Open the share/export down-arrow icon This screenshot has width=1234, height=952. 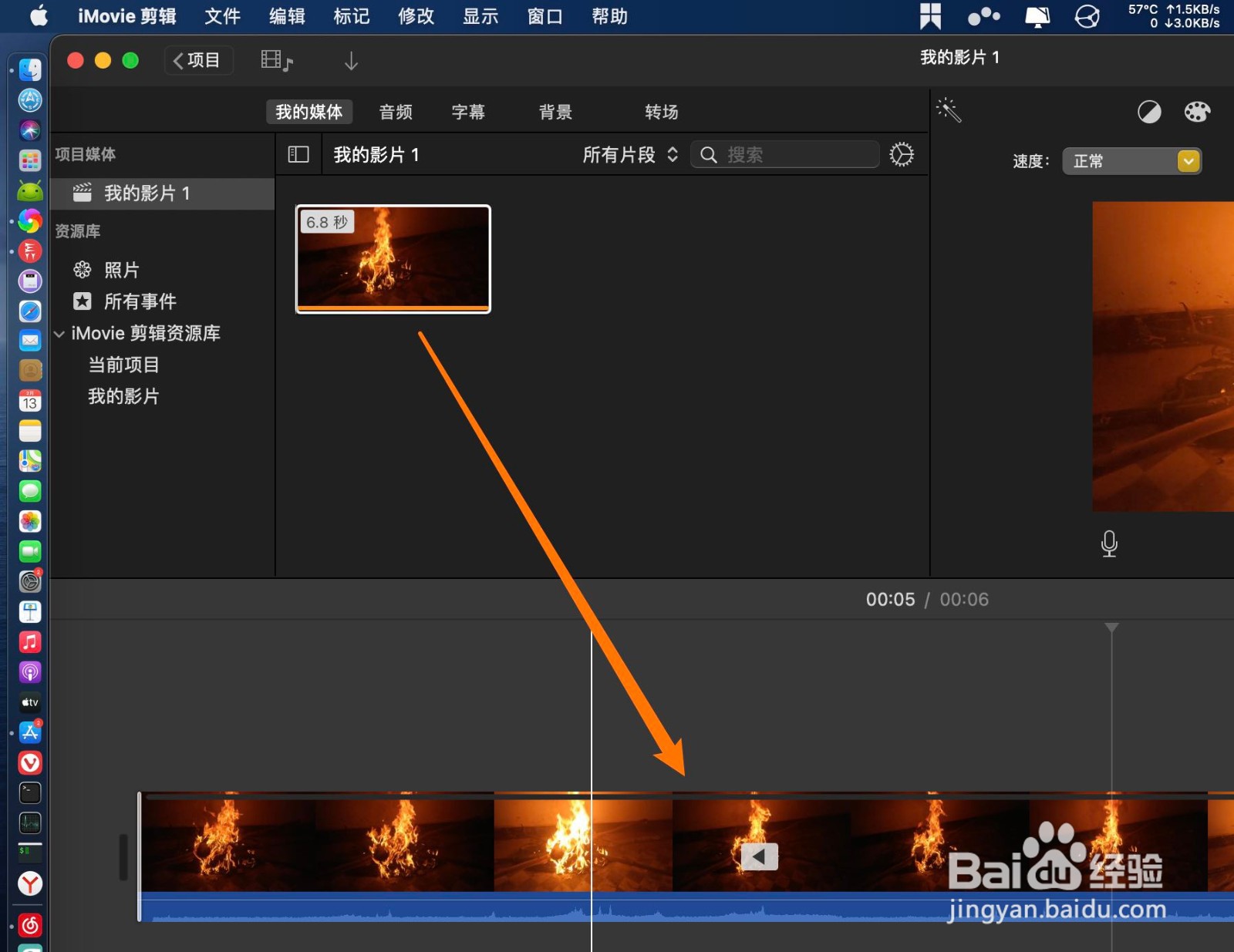pyautogui.click(x=351, y=59)
